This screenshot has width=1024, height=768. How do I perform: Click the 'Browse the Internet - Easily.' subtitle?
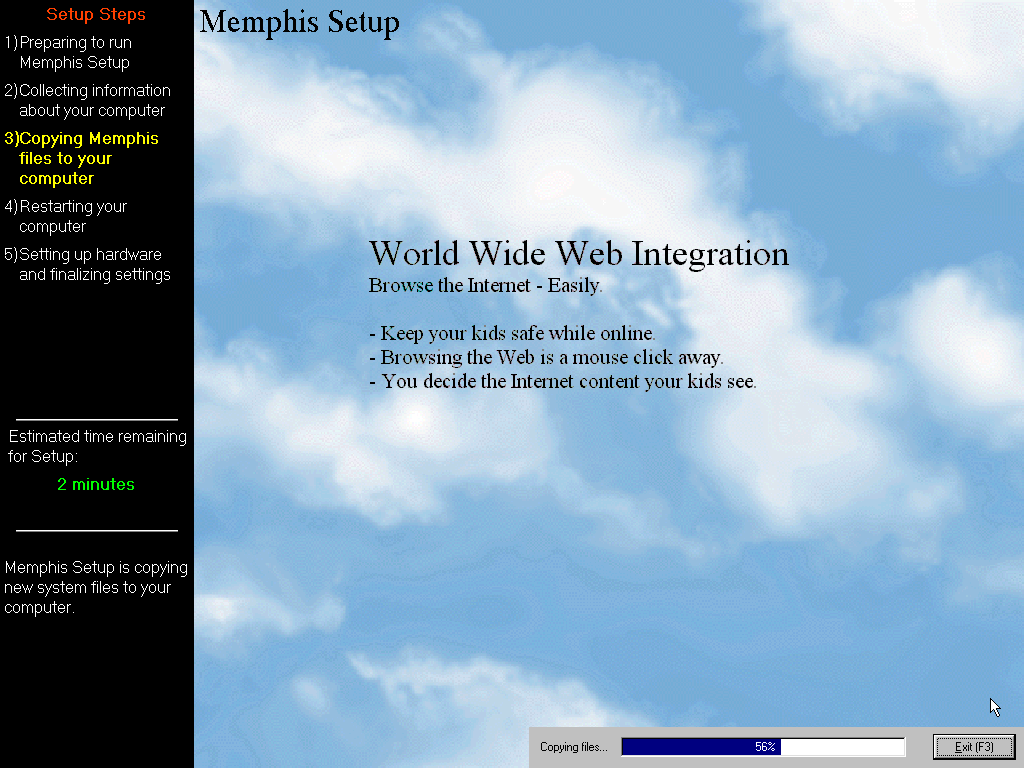click(485, 285)
